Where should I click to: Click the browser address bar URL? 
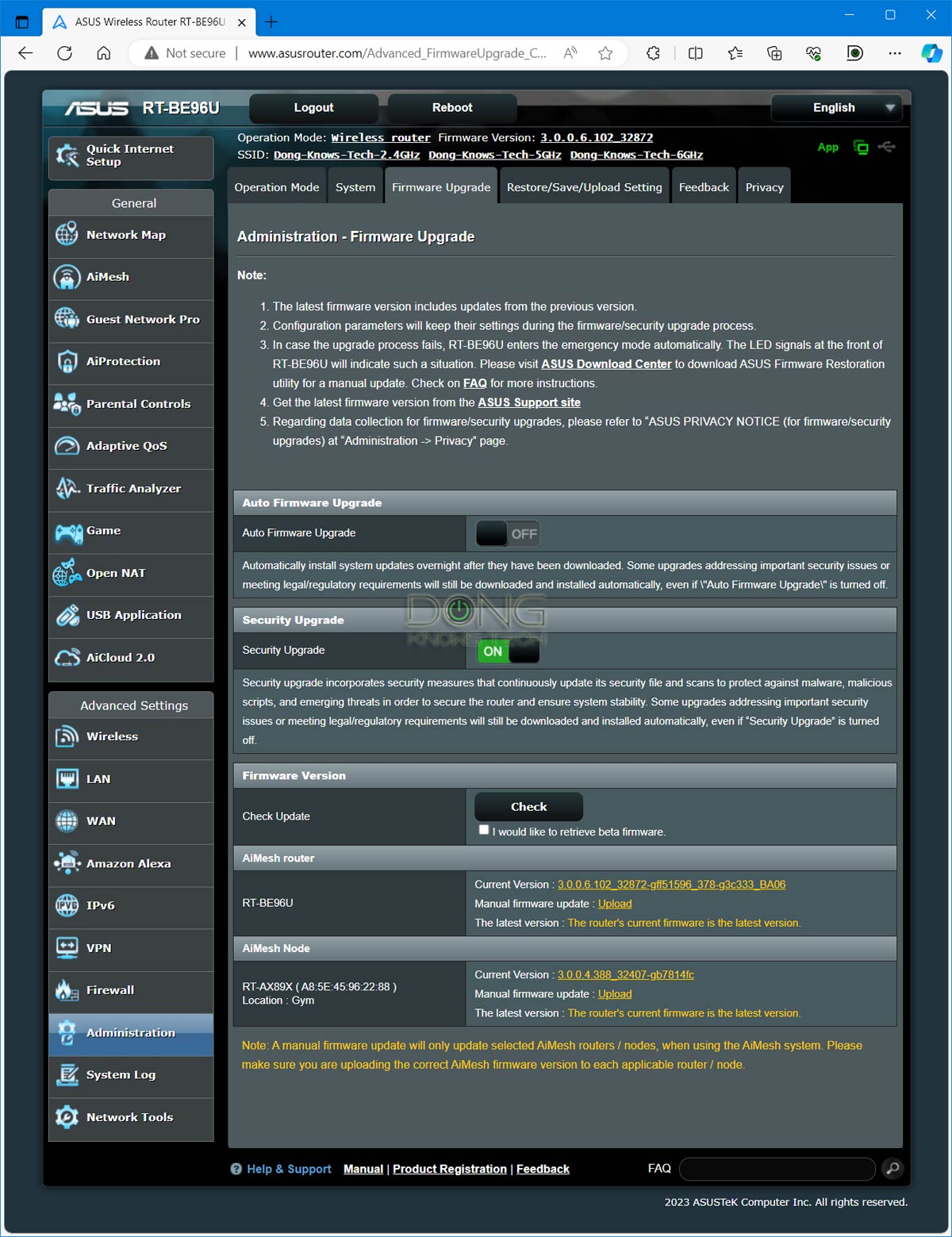pyautogui.click(x=397, y=53)
